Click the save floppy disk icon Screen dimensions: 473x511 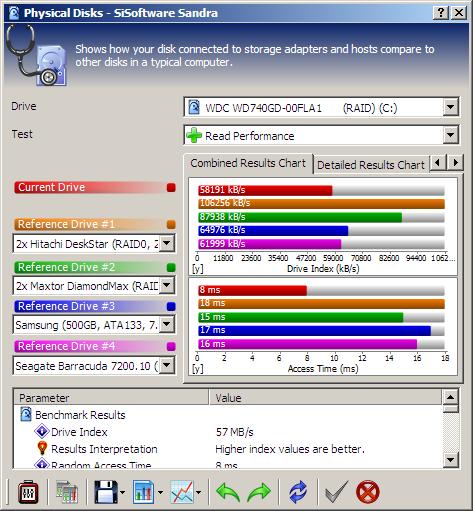(106, 492)
